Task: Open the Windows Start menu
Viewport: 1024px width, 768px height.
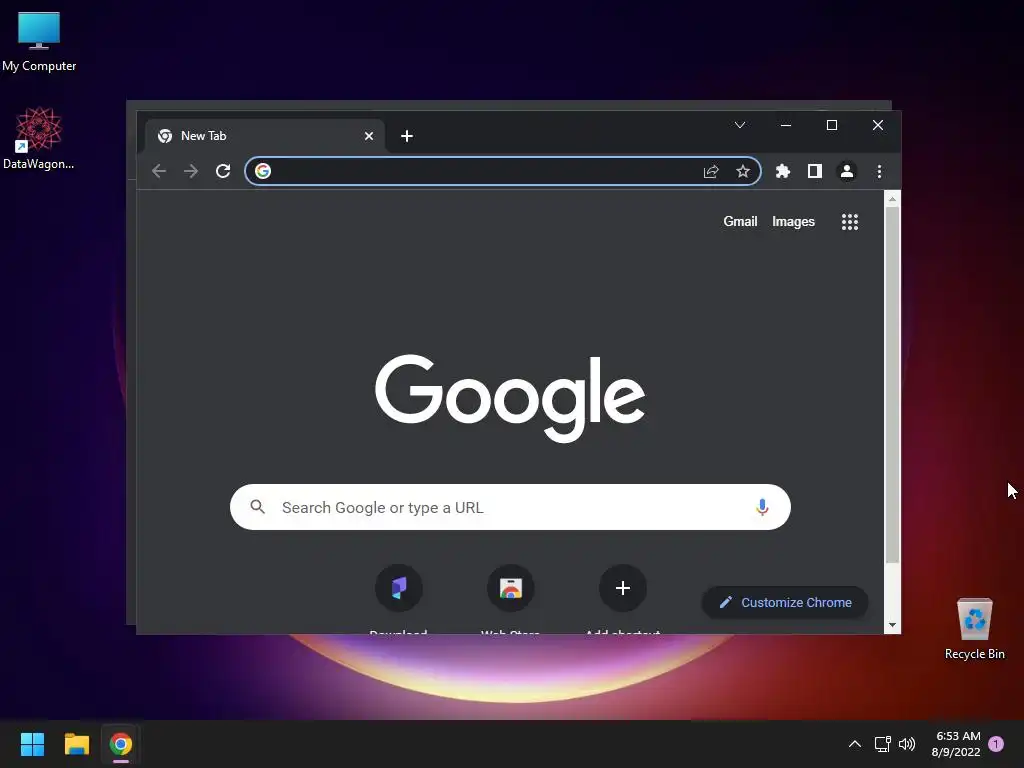Action: (32, 744)
